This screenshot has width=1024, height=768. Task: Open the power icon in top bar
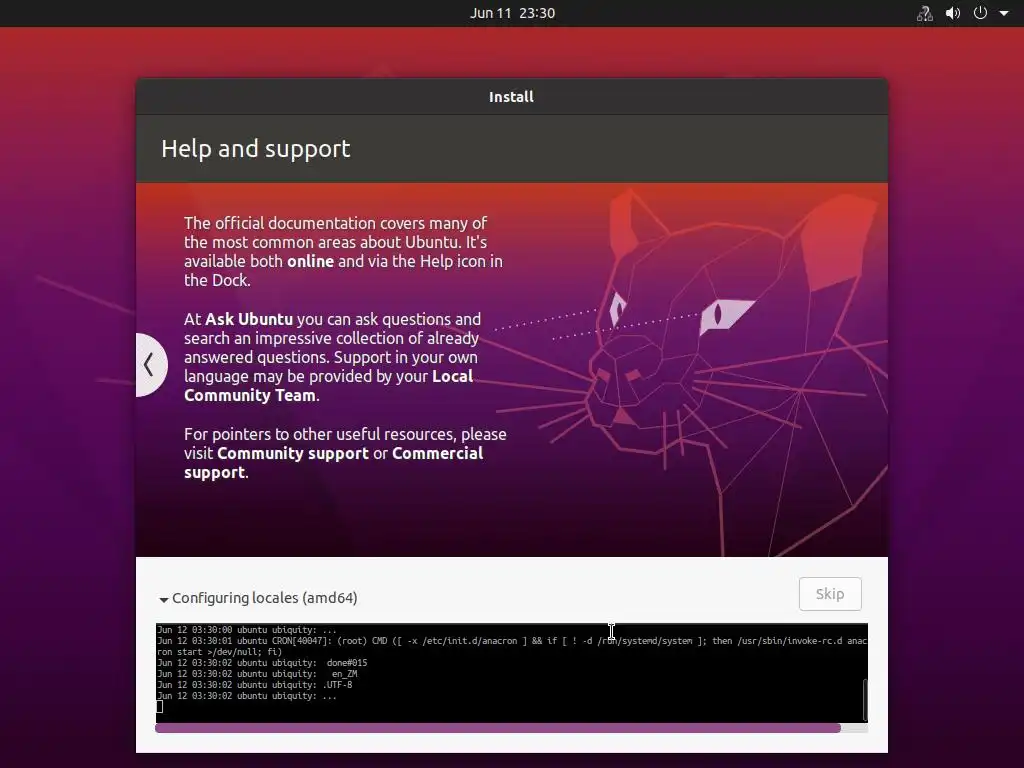pyautogui.click(x=980, y=13)
